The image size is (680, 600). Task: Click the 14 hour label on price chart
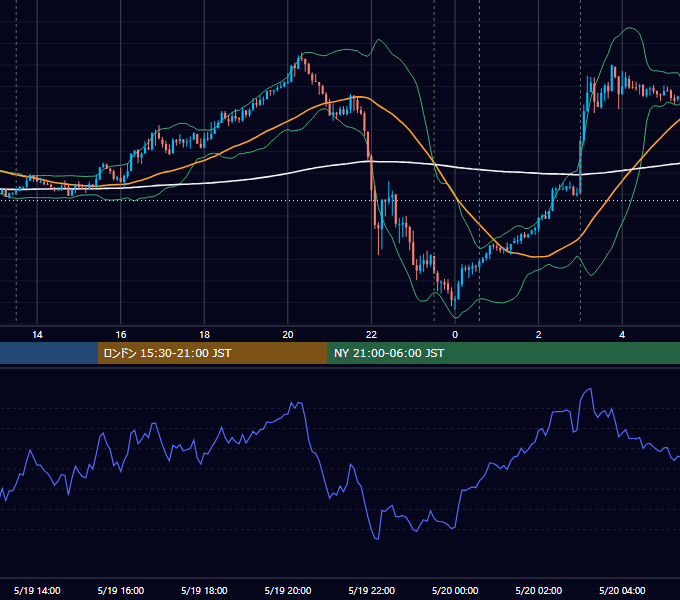[x=37, y=335]
